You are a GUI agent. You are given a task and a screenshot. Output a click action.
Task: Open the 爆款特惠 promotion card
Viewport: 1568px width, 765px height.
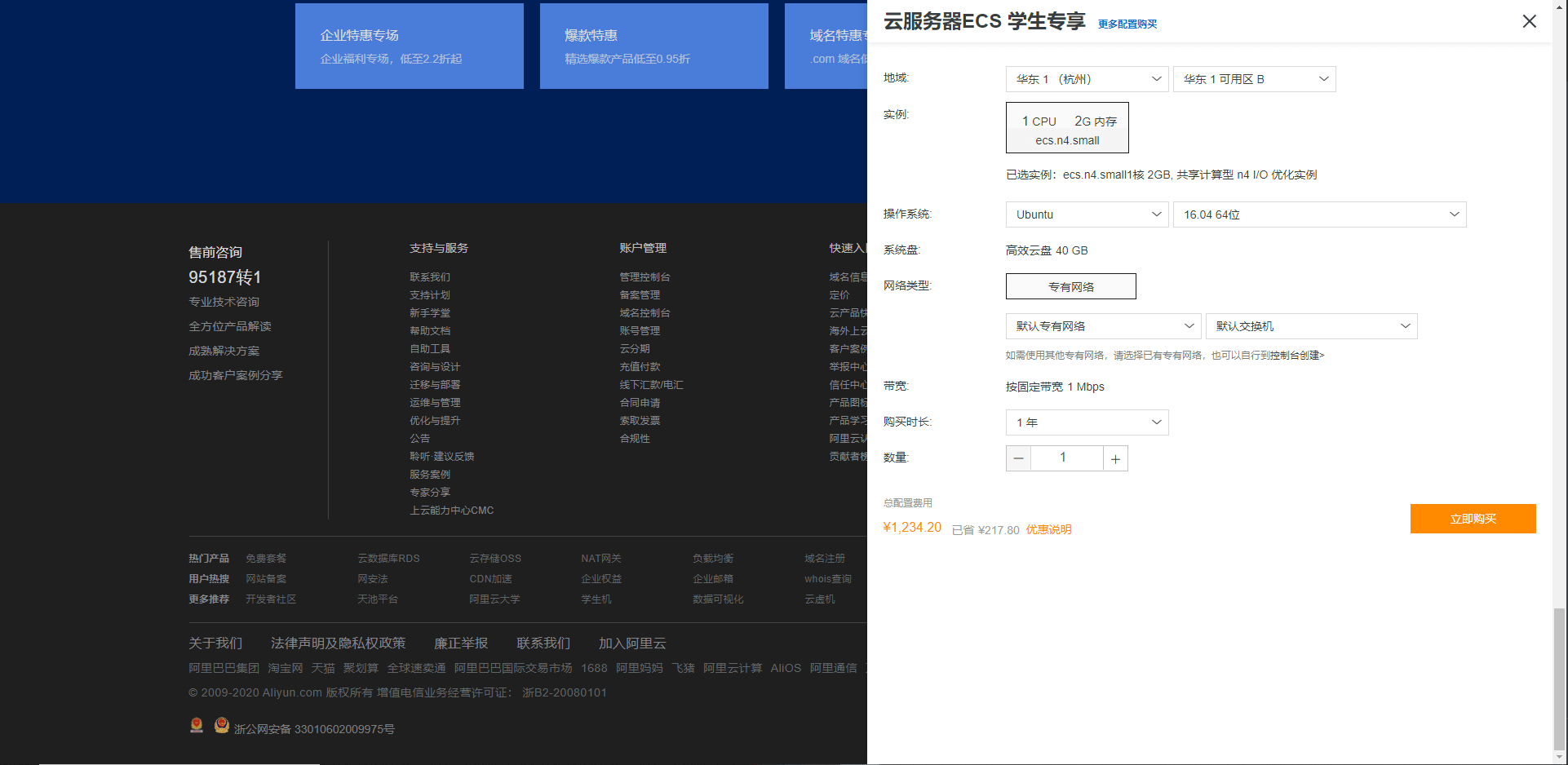tap(654, 46)
